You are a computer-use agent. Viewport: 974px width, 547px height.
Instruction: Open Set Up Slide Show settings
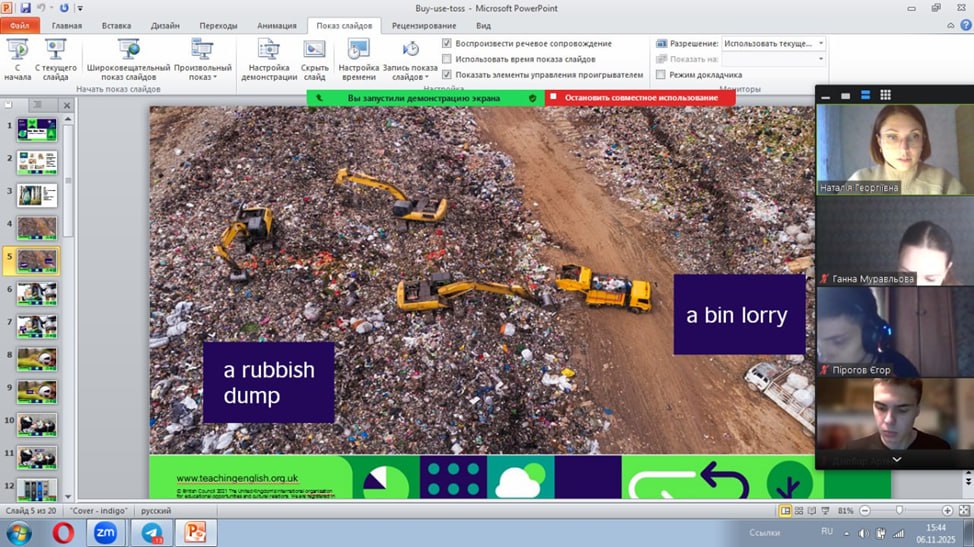coord(269,60)
